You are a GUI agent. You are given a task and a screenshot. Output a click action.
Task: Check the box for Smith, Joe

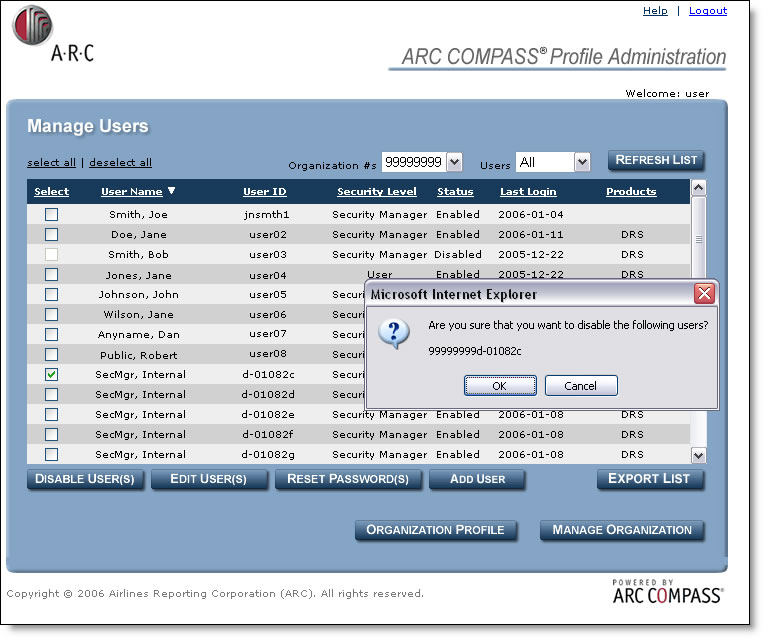click(51, 214)
